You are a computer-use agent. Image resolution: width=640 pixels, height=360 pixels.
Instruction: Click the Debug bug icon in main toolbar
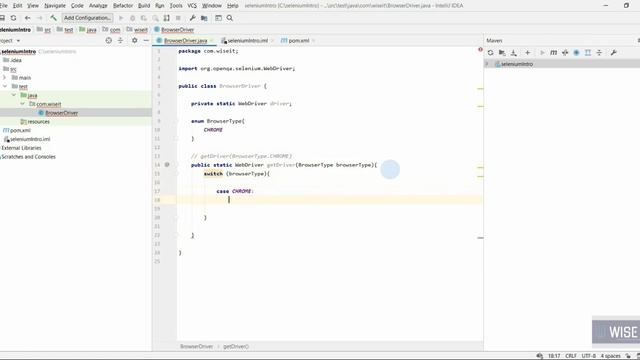(132, 18)
